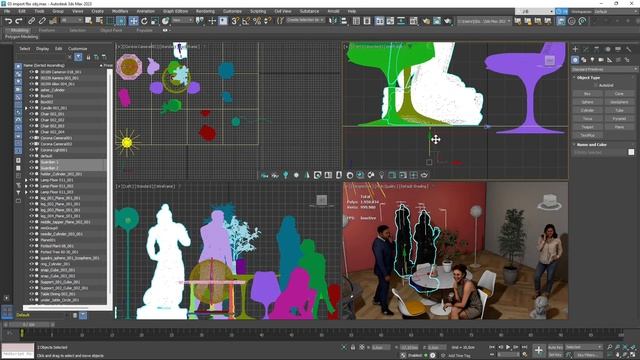The width and height of the screenshot is (640, 360).
Task: Click the Teapot primitive button
Action: (x=587, y=127)
